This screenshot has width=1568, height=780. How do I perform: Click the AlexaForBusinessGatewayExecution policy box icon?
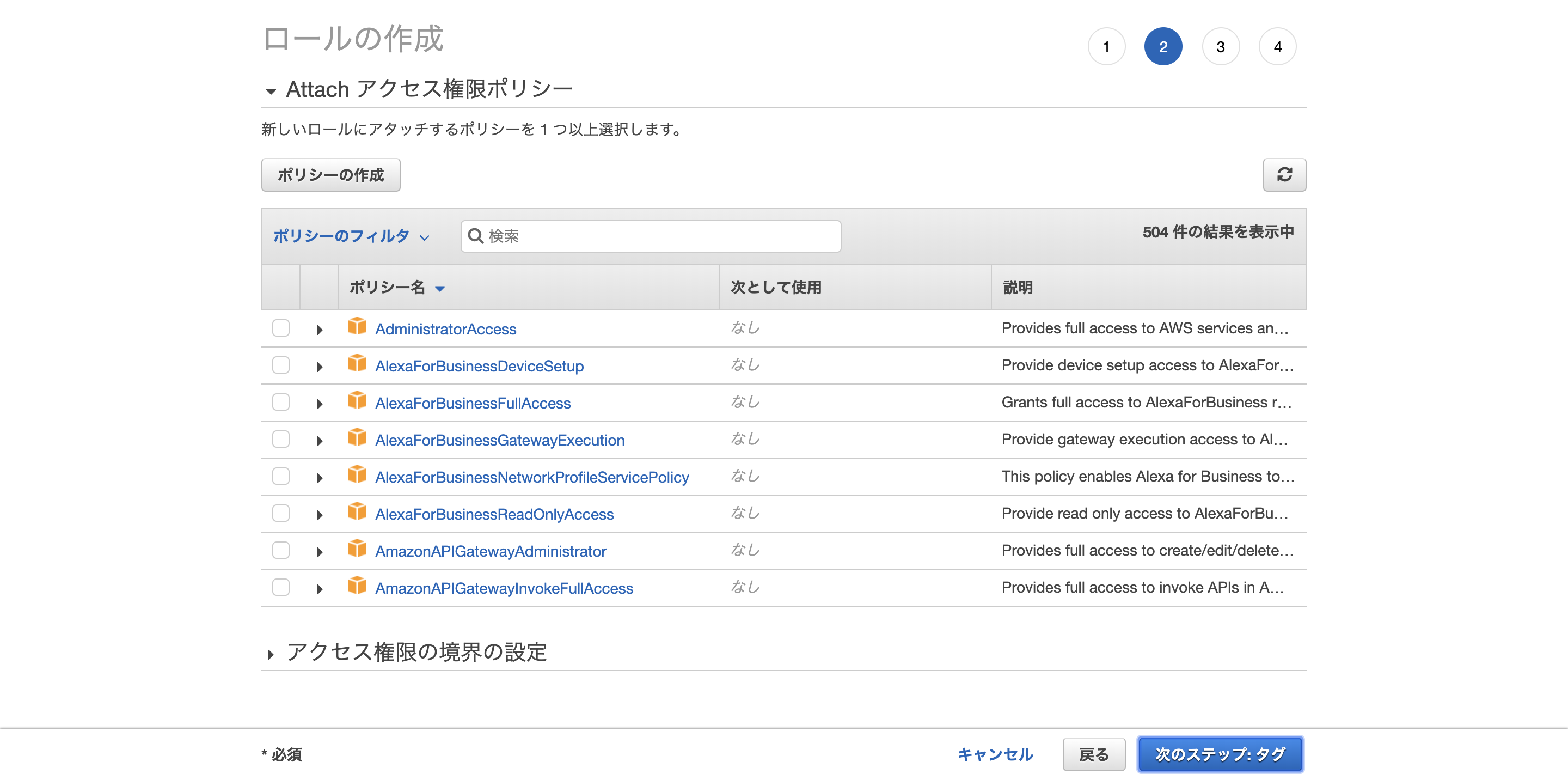[357, 438]
